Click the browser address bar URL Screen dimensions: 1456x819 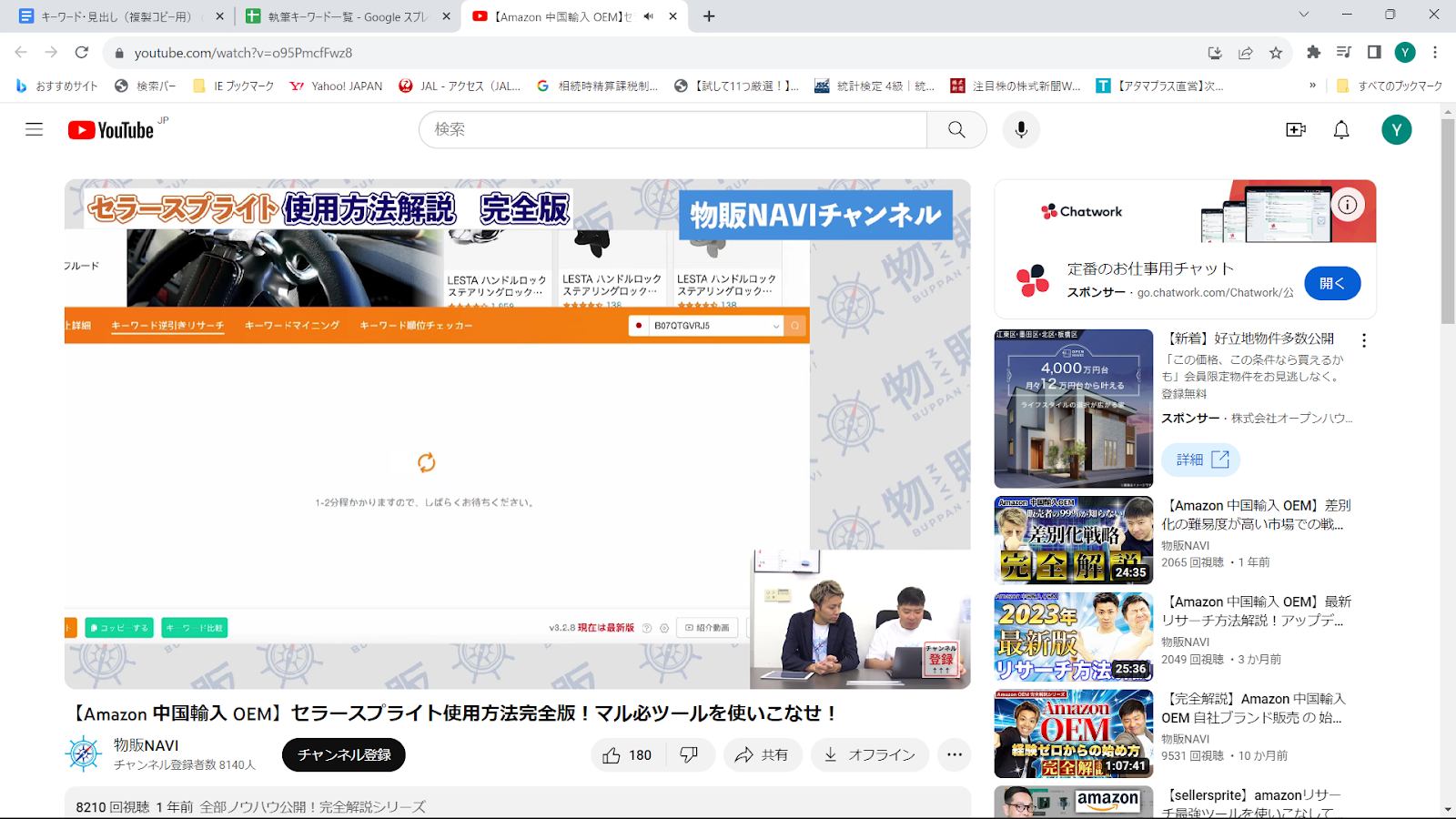pos(243,53)
